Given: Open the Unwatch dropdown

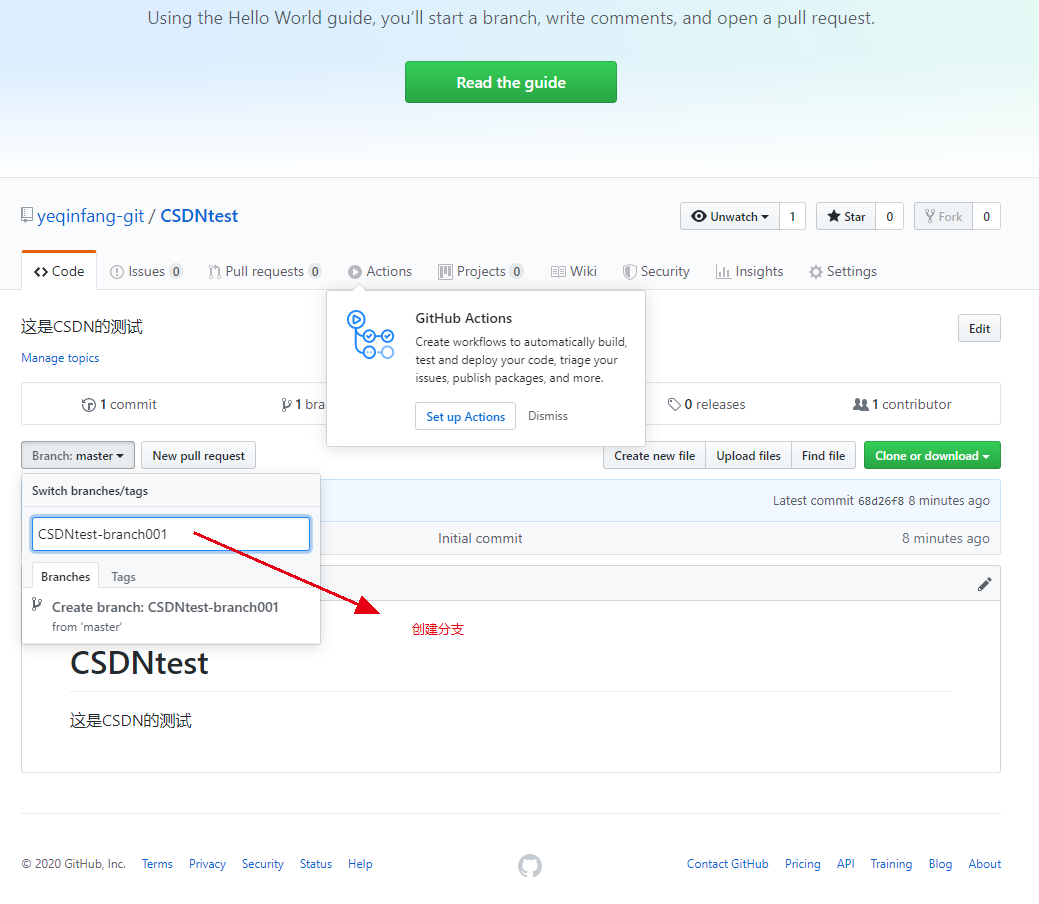Looking at the screenshot, I should (730, 217).
